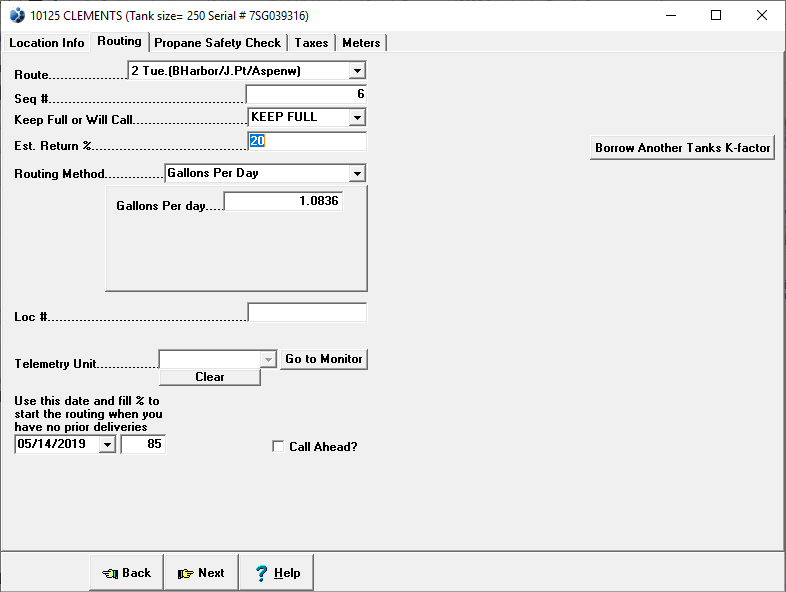The image size is (786, 592).
Task: Focus the Gallons Per day field
Action: coord(283,202)
